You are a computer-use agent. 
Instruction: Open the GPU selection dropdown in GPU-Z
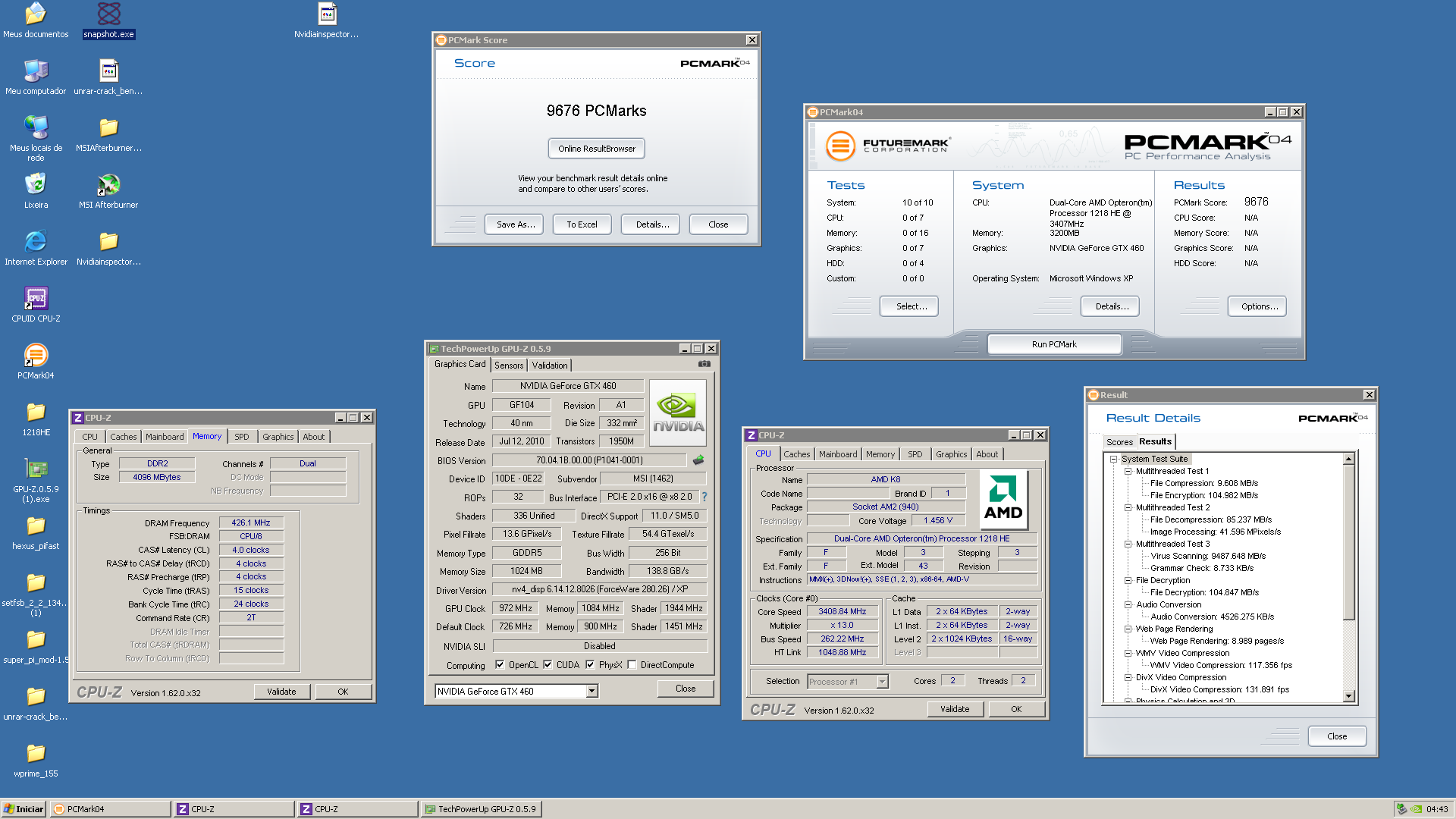[591, 691]
